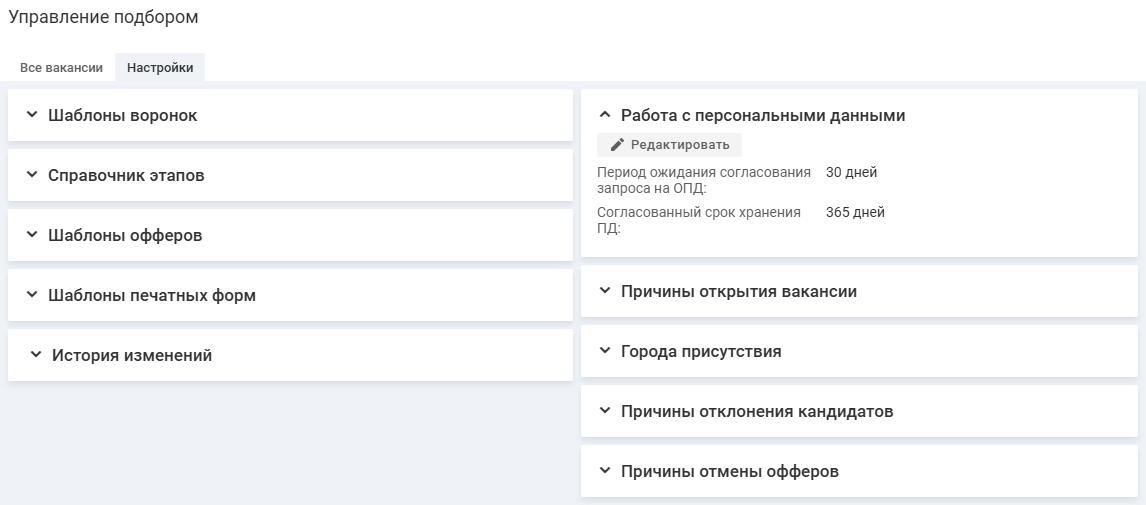Expand the Шаблоны офферов section title
The height and width of the screenshot is (505, 1146).
pyautogui.click(x=125, y=236)
